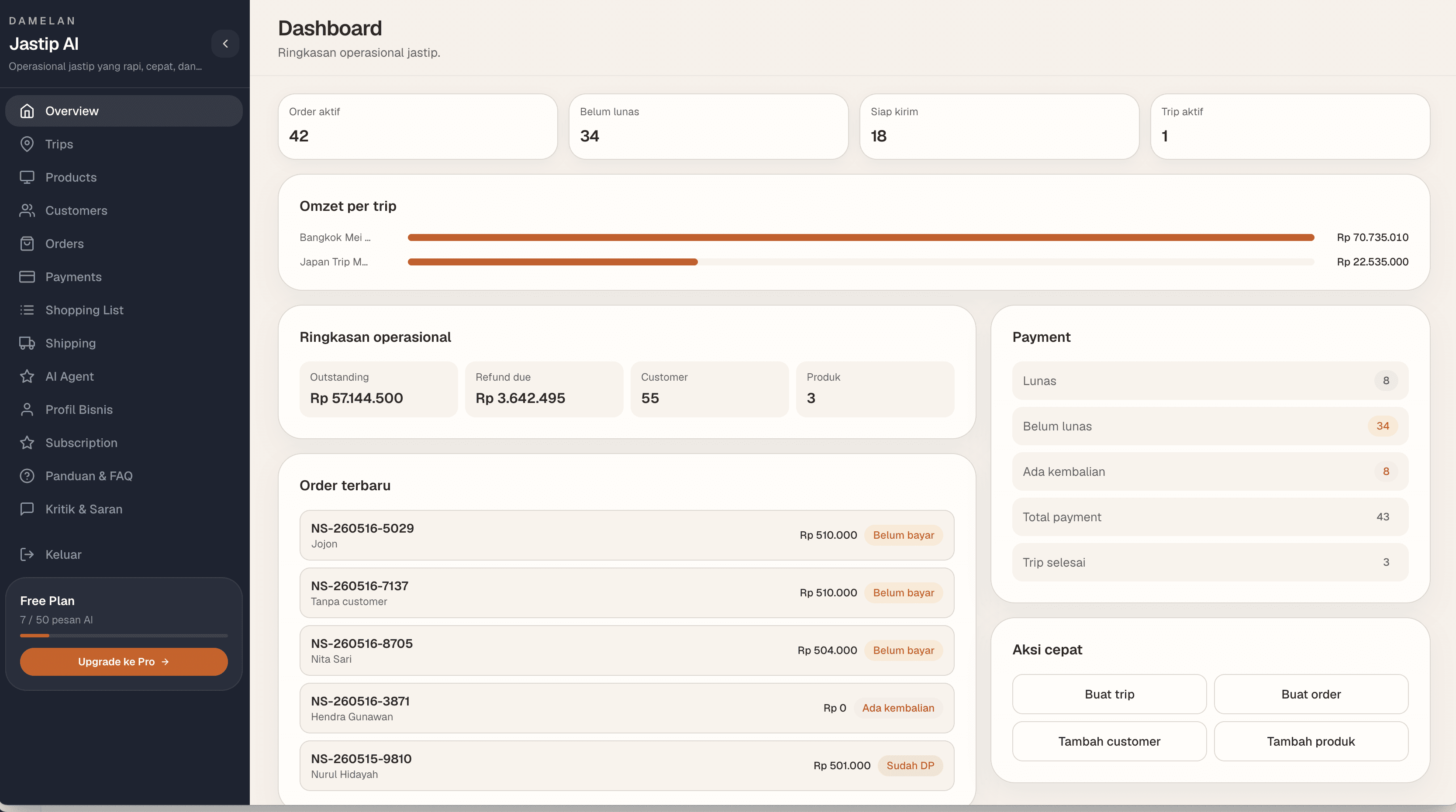Click the Buat order button
This screenshot has width=1456, height=812.
coord(1311,694)
